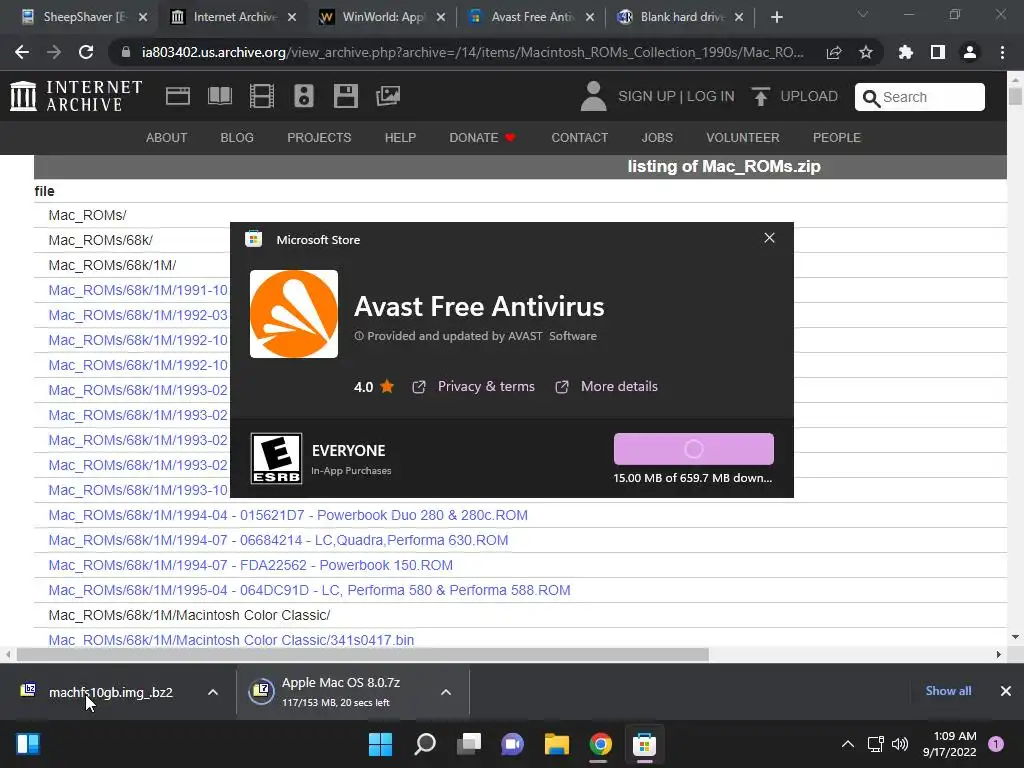The image size is (1024, 768).
Task: Open File Explorer from the taskbar
Action: click(556, 744)
